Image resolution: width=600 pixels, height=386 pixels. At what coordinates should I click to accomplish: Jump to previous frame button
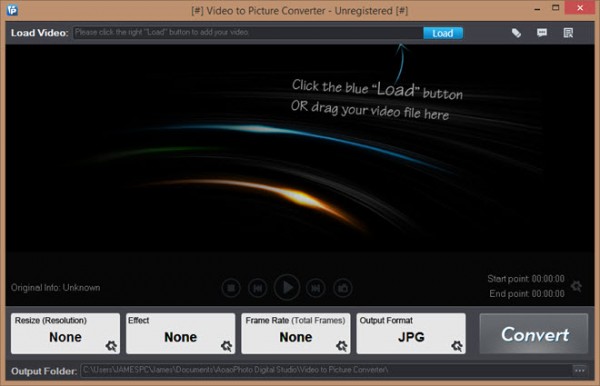click(x=258, y=288)
